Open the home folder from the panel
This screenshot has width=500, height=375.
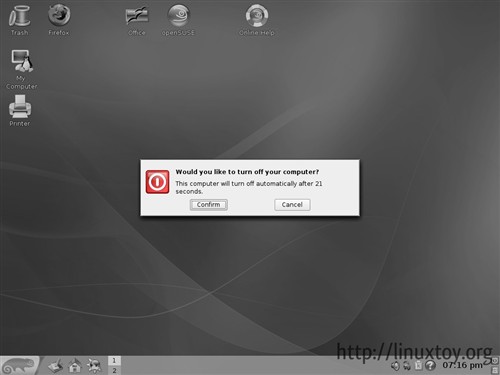tap(75, 366)
